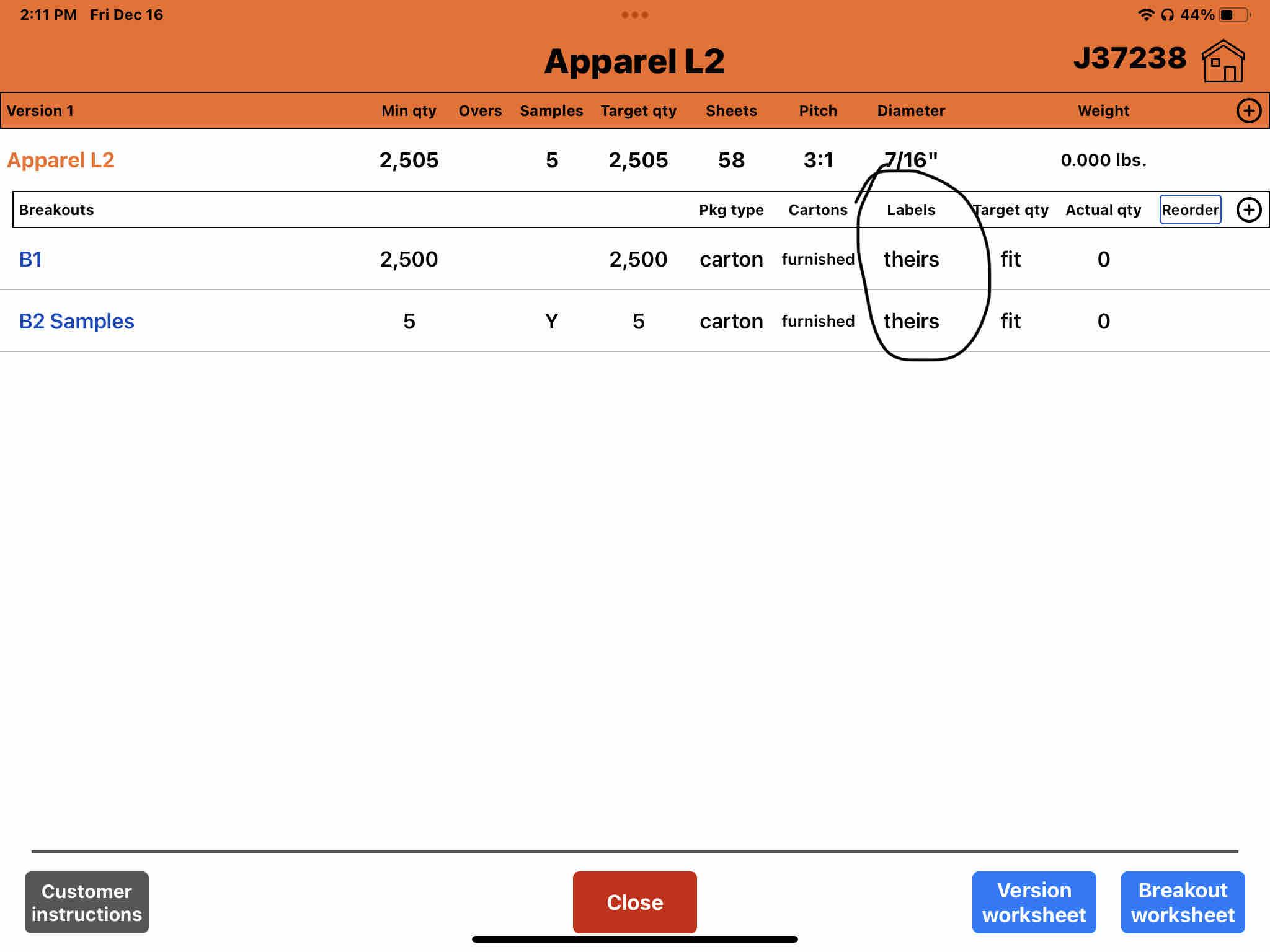Open the B2 Samples breakout link
1270x952 pixels.
click(x=76, y=321)
